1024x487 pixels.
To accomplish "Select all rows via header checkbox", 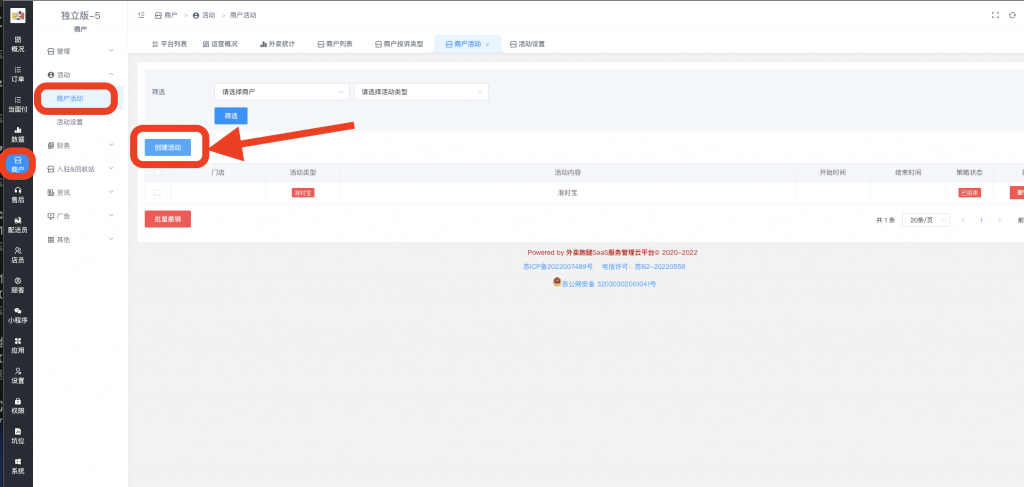I will coord(157,172).
